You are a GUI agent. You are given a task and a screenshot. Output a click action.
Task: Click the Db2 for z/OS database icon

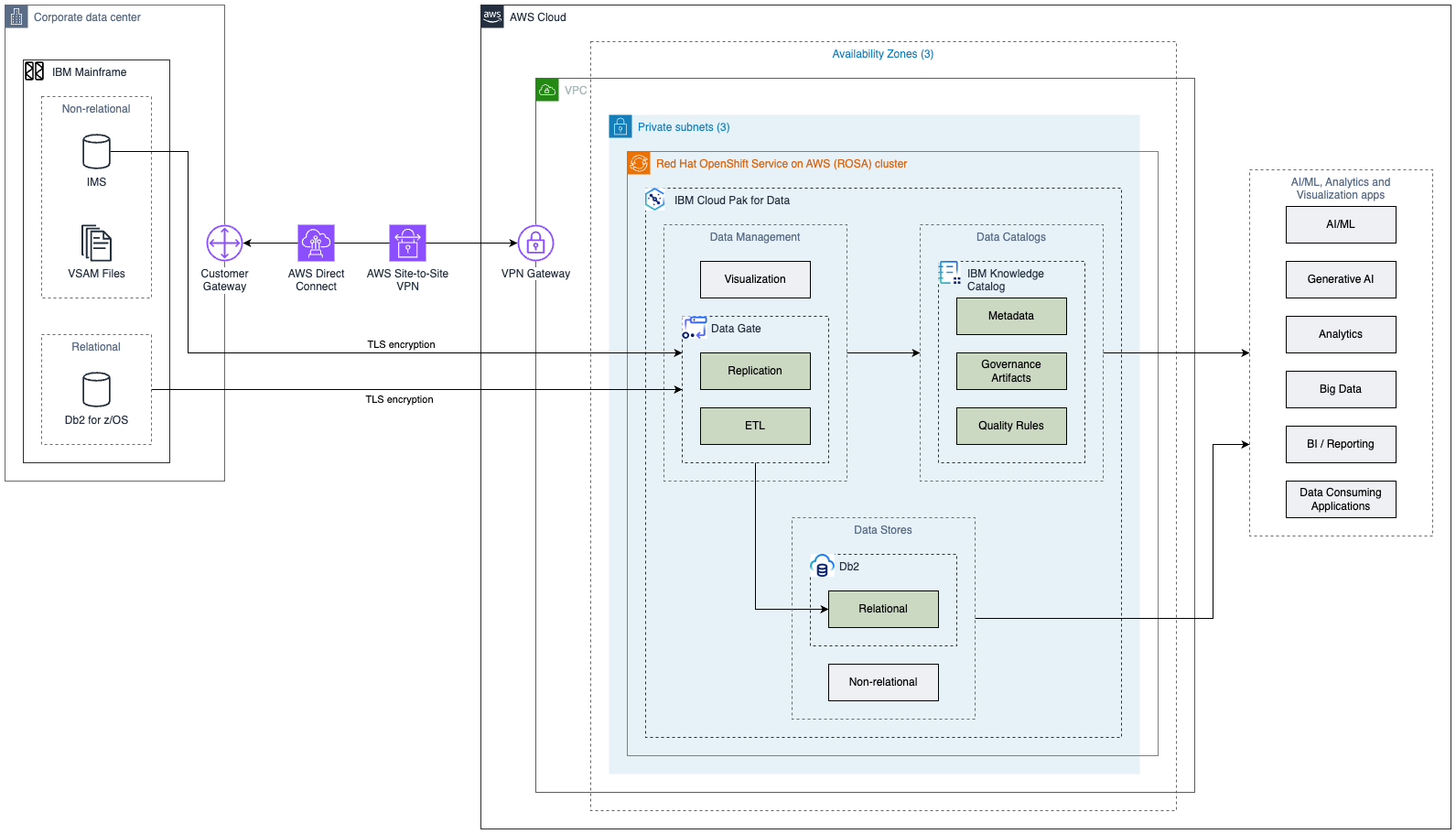tap(96, 390)
